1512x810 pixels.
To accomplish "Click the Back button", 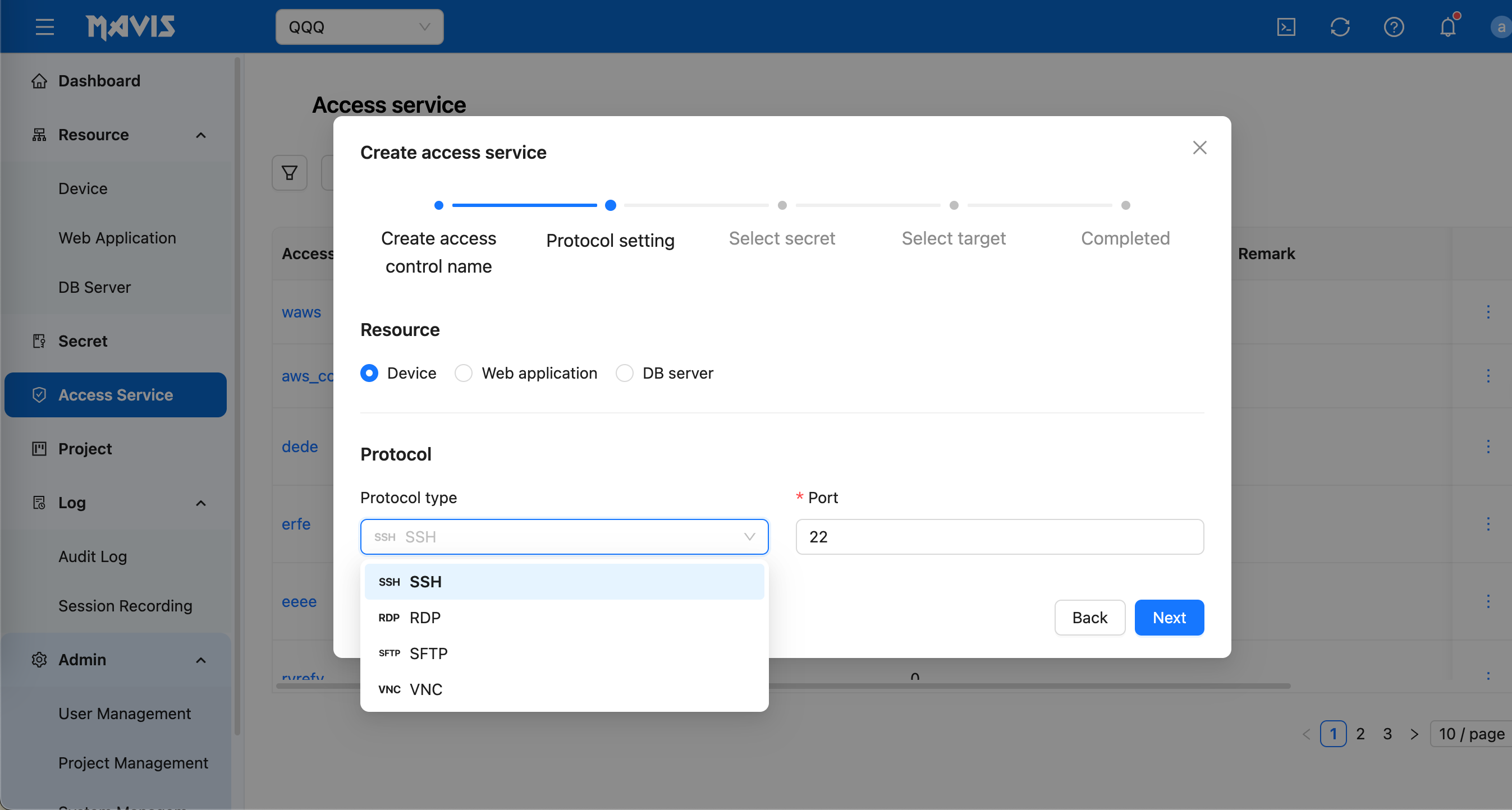I will coord(1089,618).
